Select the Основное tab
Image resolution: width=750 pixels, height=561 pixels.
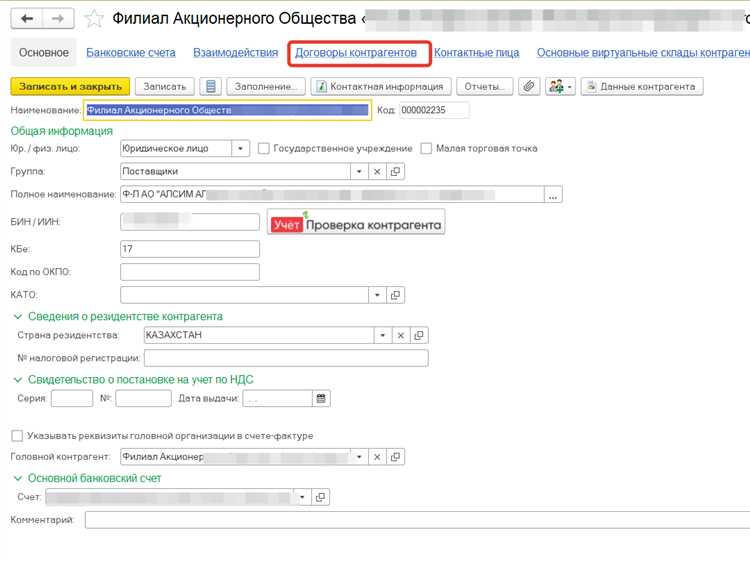coord(44,53)
